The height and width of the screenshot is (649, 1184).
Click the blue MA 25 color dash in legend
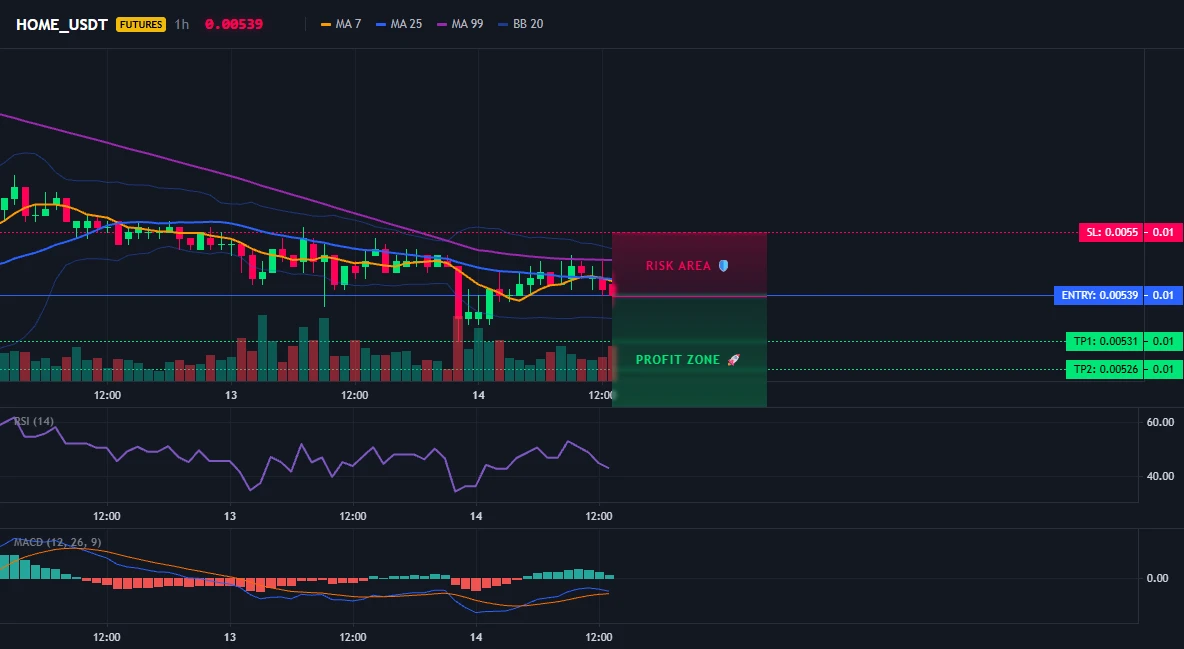(381, 24)
